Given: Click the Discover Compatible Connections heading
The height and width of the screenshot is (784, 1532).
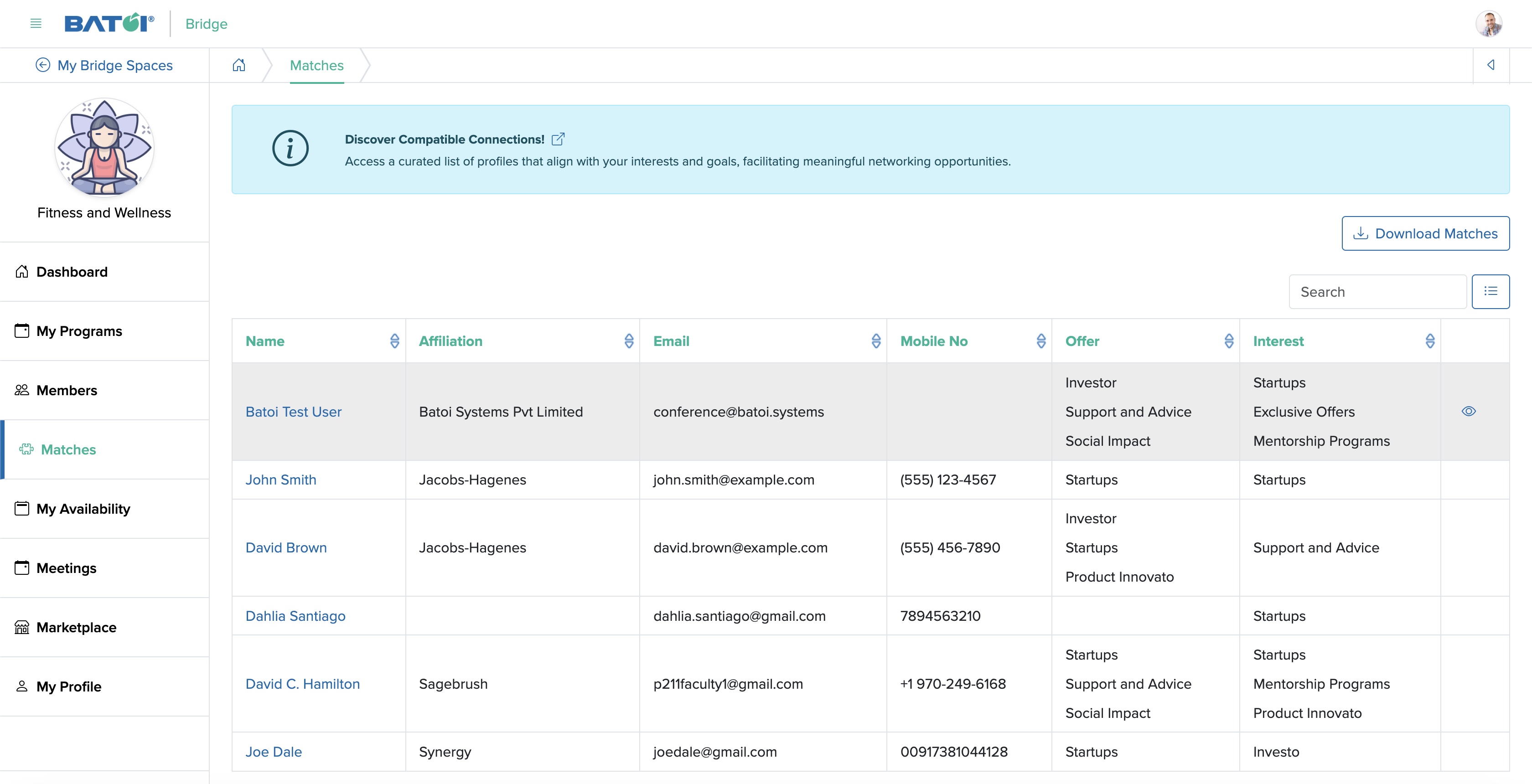Looking at the screenshot, I should (x=444, y=139).
